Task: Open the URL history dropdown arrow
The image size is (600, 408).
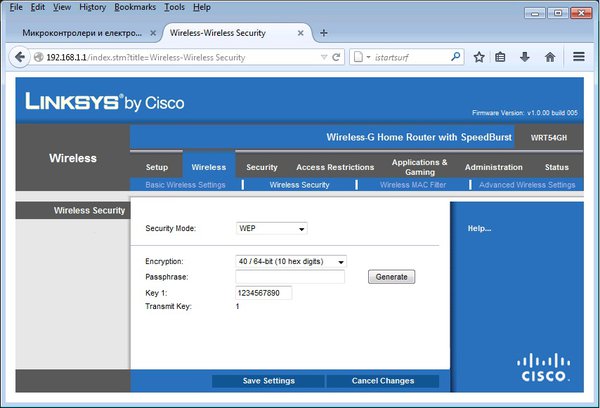Action: (324, 57)
